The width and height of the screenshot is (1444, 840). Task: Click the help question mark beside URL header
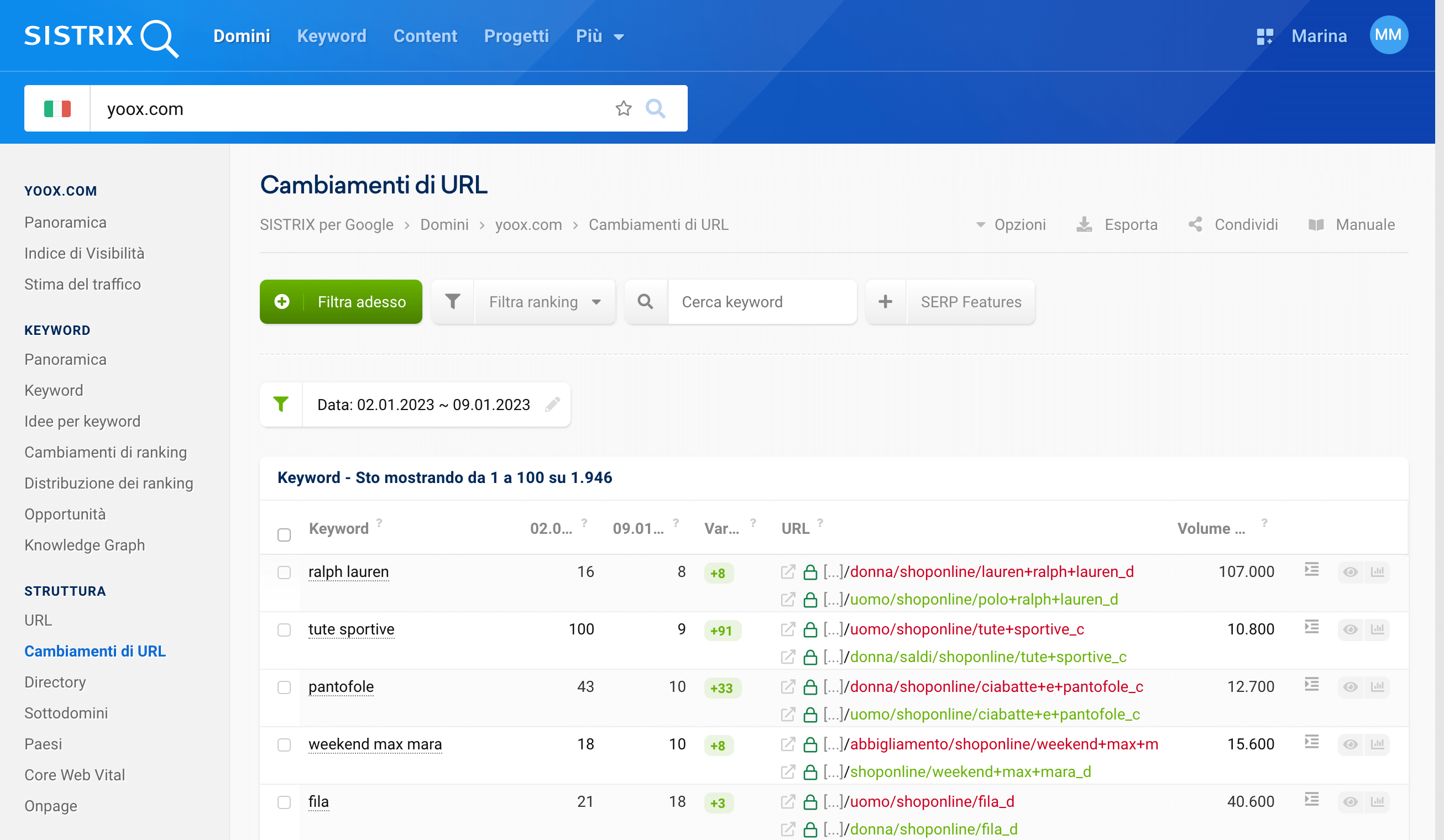[x=820, y=523]
